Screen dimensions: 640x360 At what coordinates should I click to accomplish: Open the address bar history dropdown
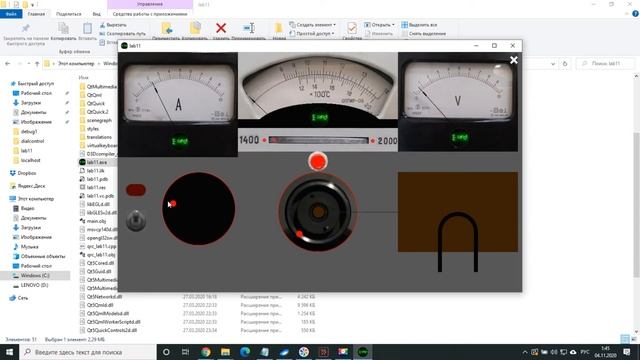[553, 64]
